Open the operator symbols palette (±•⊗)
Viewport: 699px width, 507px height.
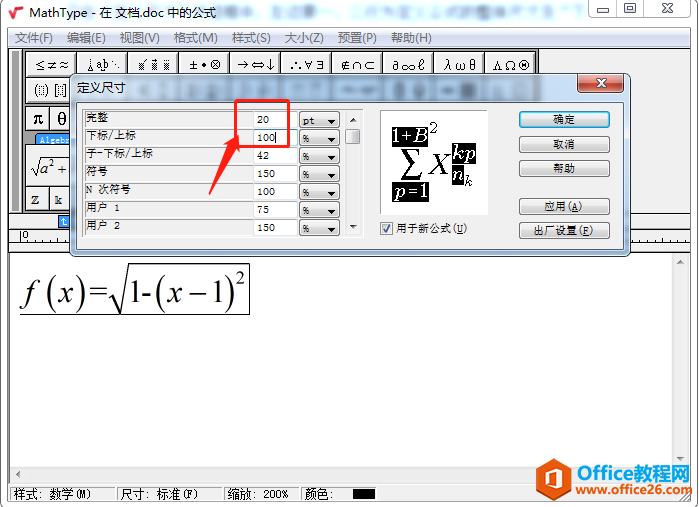(204, 65)
